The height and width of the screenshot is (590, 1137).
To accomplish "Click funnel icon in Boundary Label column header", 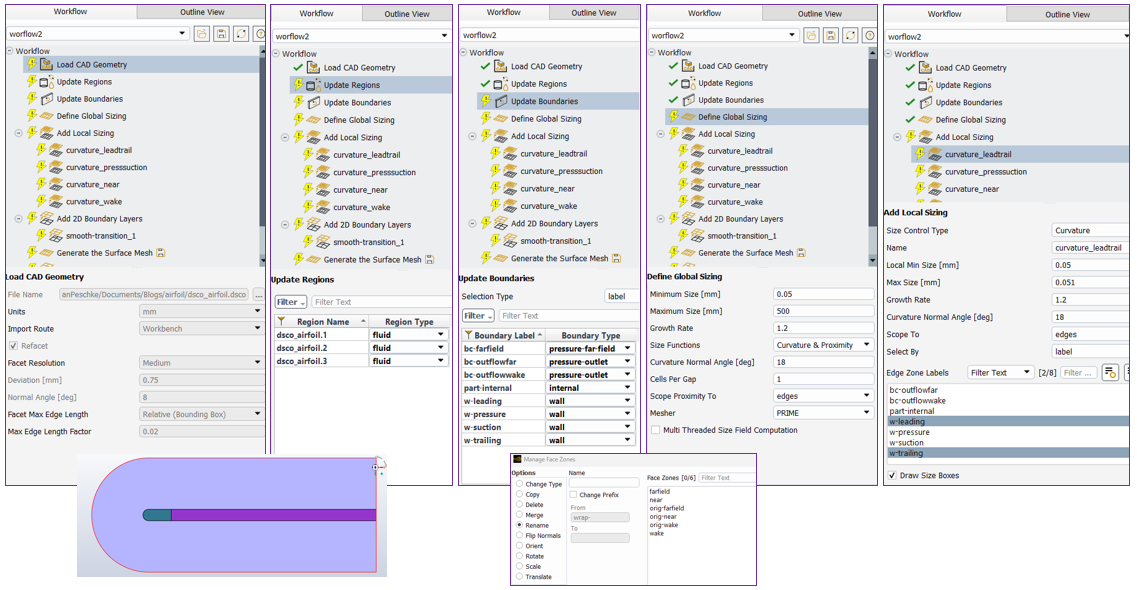I will pos(468,335).
